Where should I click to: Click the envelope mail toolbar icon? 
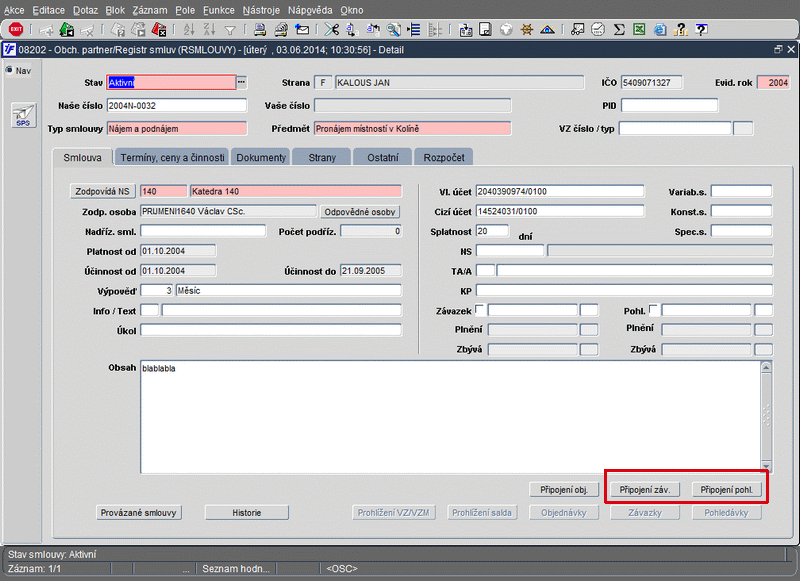coord(301,30)
